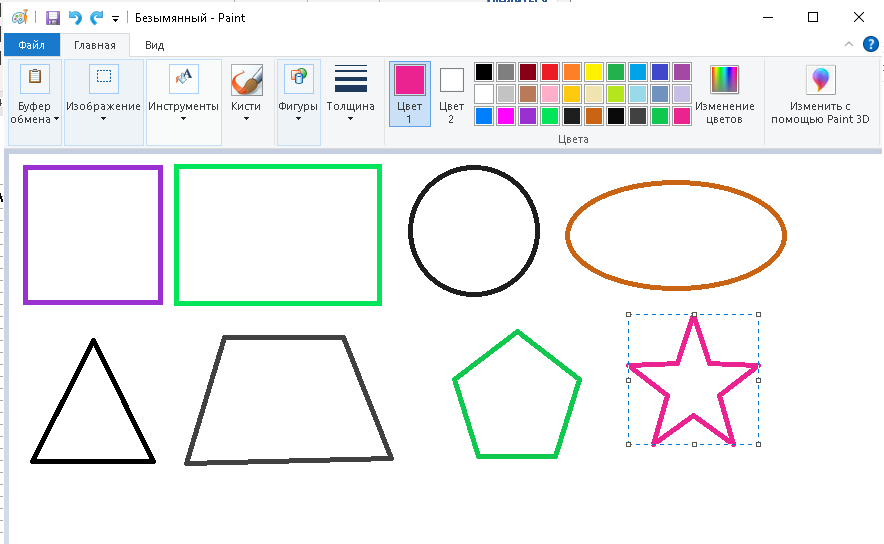Pick the hot pink custom swatch at row end
Viewport: 884px width, 544px height.
[682, 116]
